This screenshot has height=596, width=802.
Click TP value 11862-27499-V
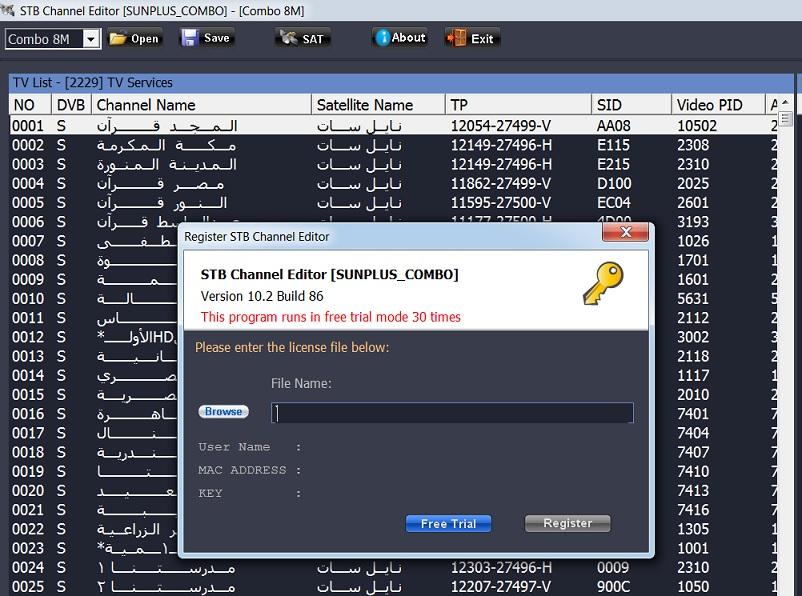(x=501, y=184)
